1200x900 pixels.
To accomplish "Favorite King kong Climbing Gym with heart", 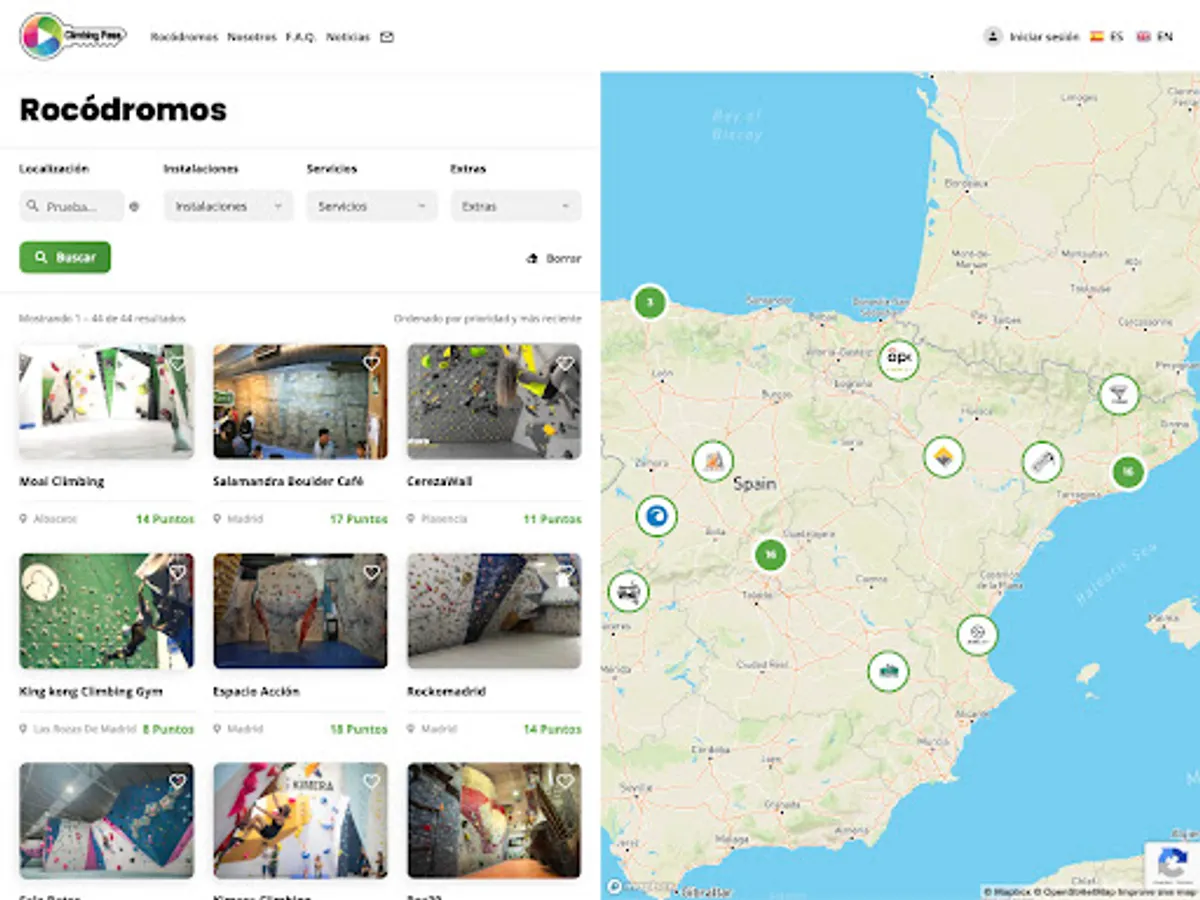I will coord(177,573).
